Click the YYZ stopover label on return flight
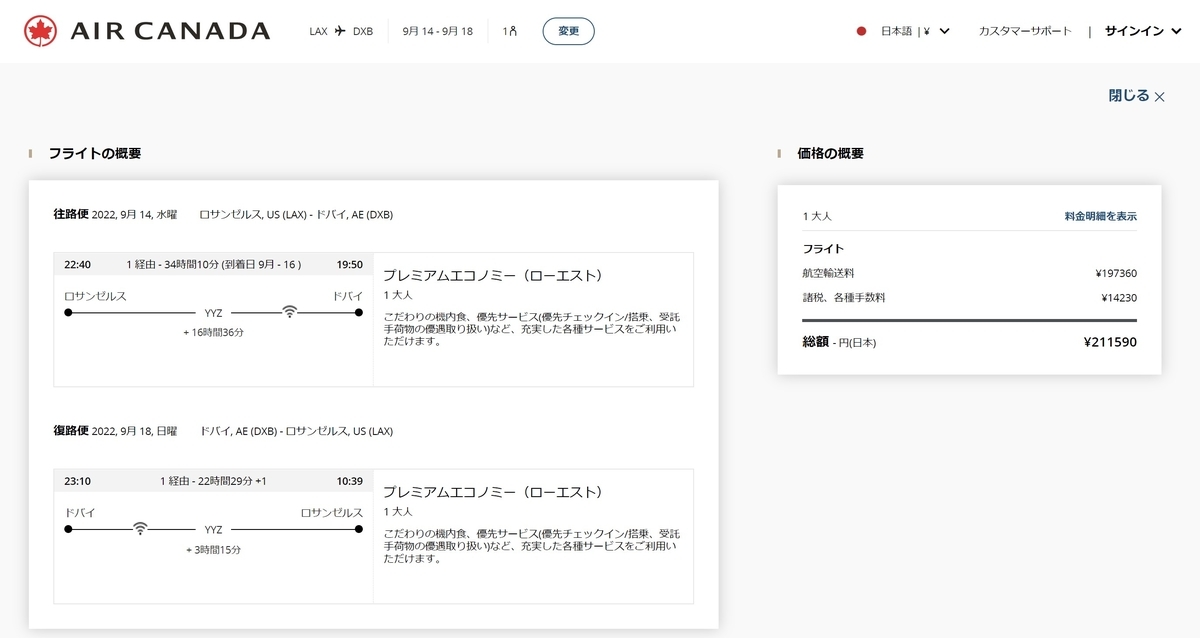 [213, 528]
